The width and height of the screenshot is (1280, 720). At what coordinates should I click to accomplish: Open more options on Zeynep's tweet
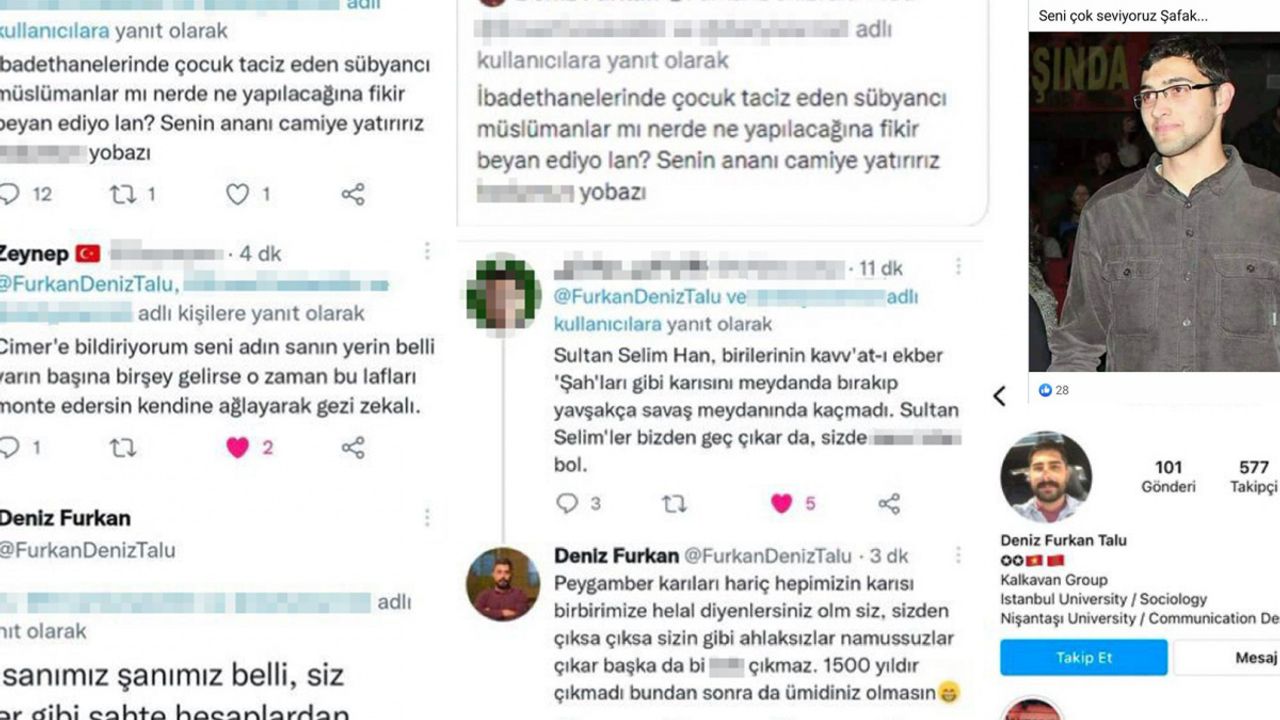(x=427, y=251)
